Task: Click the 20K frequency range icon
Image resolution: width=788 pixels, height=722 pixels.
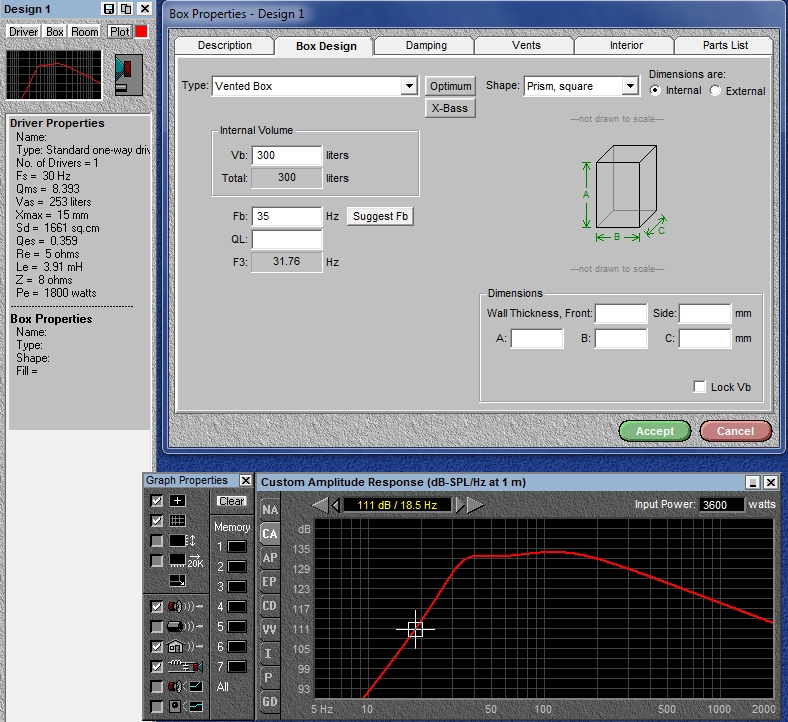Action: pyautogui.click(x=186, y=561)
